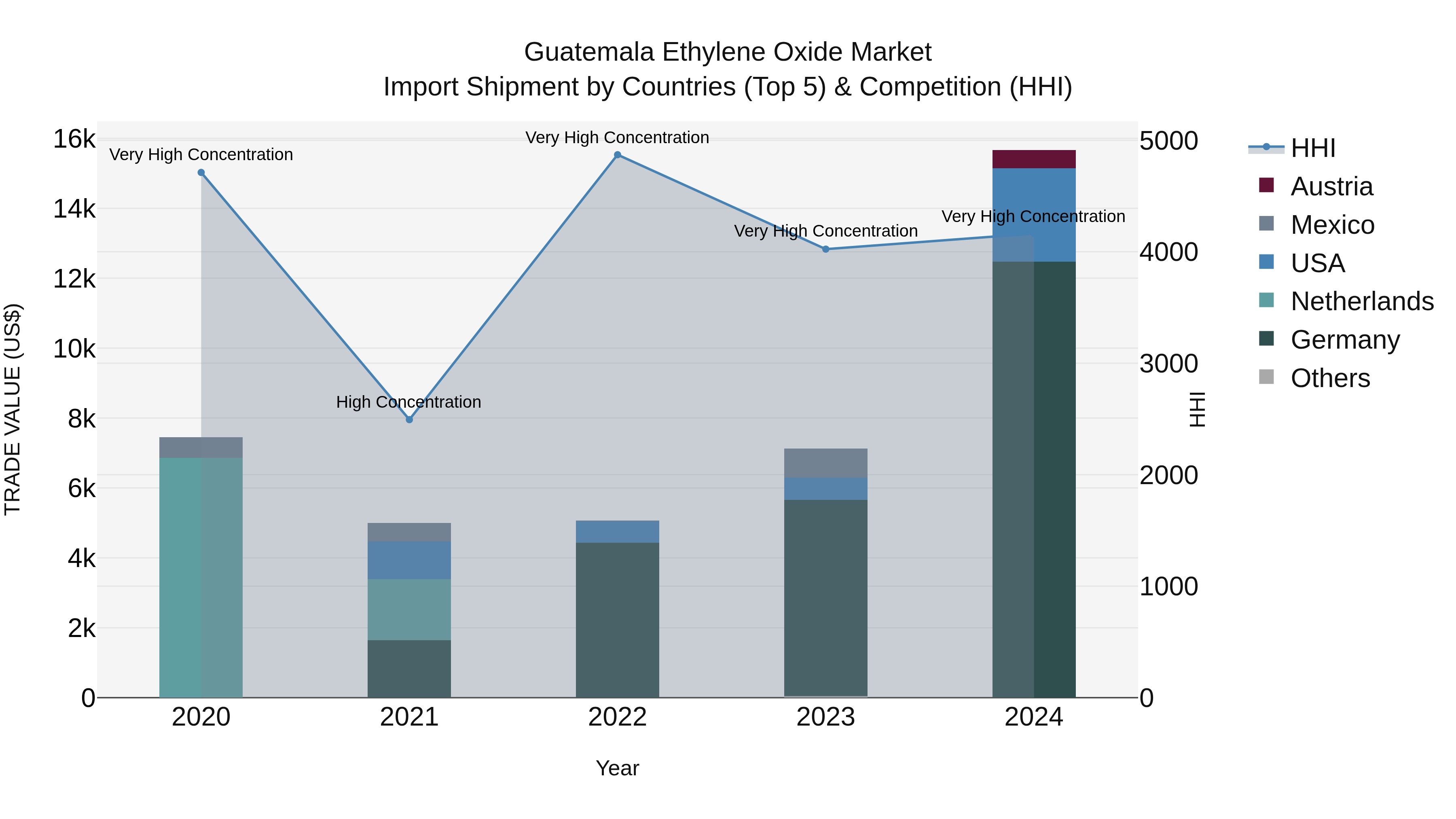Click the '16k' left axis tick
The width and height of the screenshot is (1456, 819).
pyautogui.click(x=74, y=139)
